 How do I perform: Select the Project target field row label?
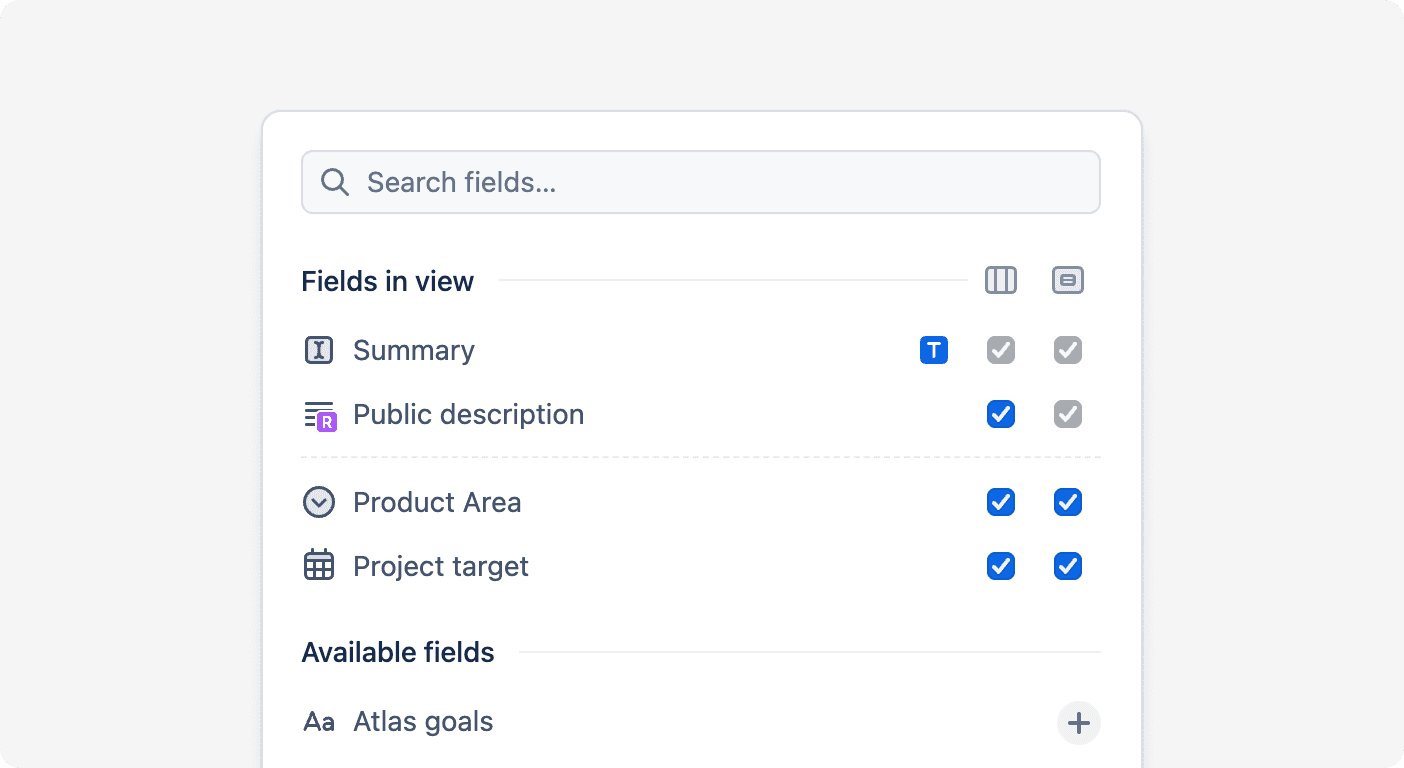(441, 566)
